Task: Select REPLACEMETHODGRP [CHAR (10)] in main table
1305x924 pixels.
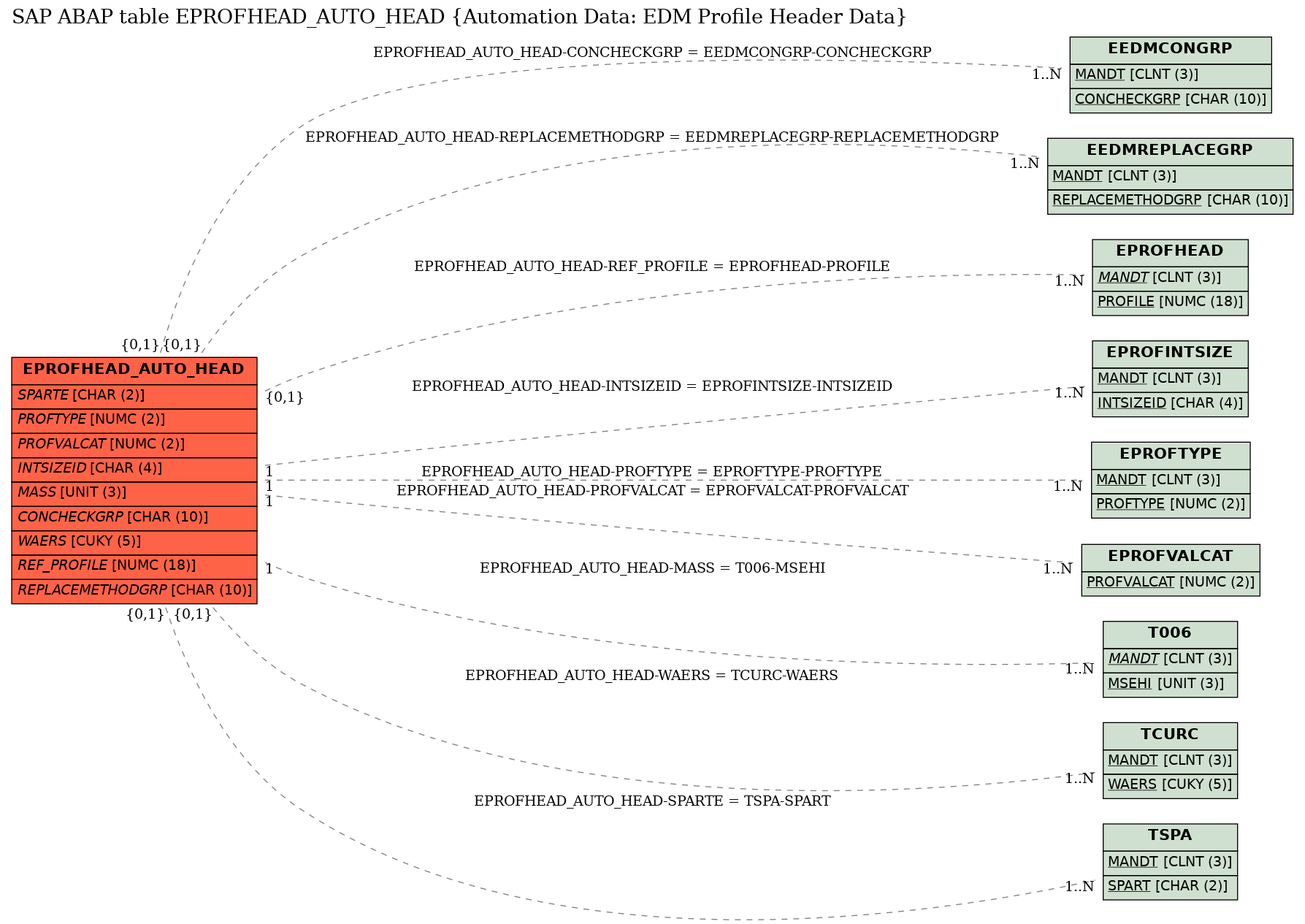Action: pos(134,591)
